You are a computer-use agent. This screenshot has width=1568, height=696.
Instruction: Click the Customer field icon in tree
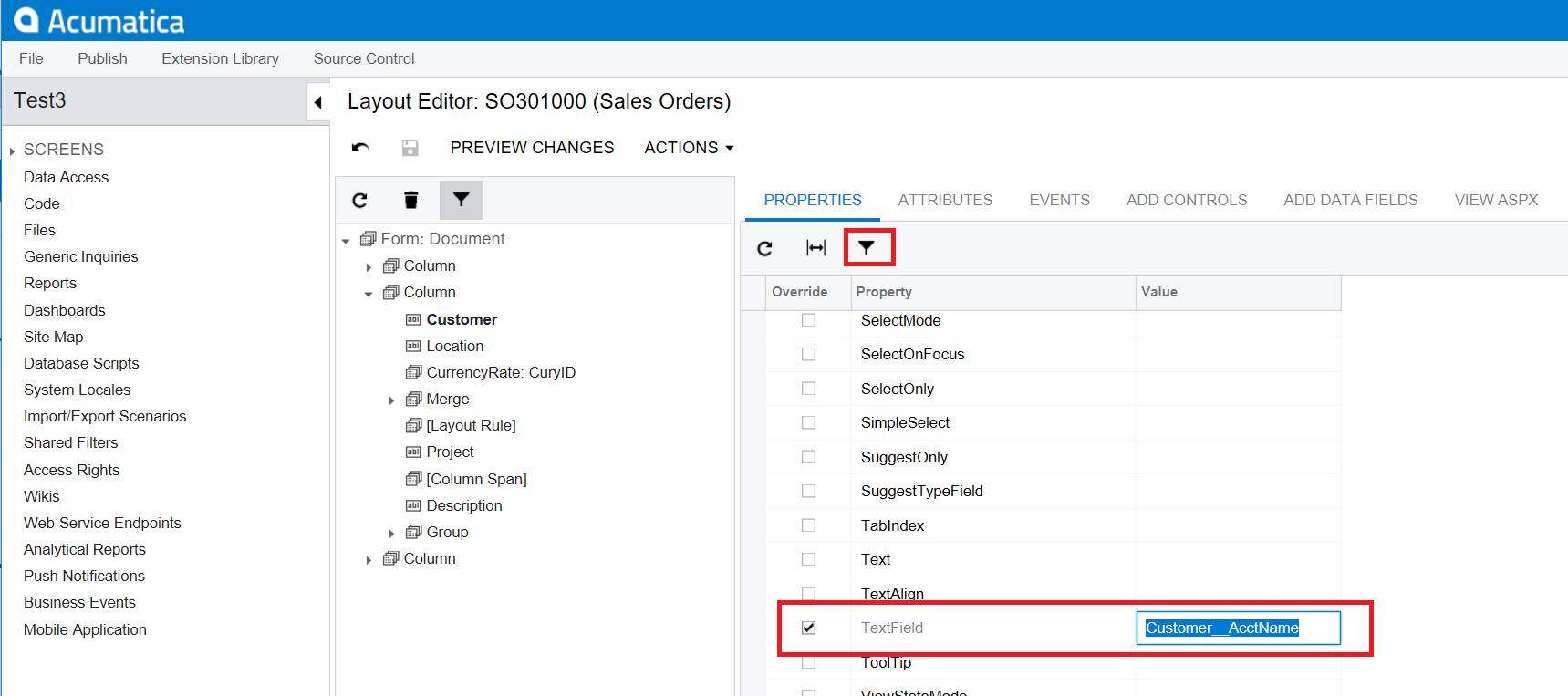click(x=413, y=320)
